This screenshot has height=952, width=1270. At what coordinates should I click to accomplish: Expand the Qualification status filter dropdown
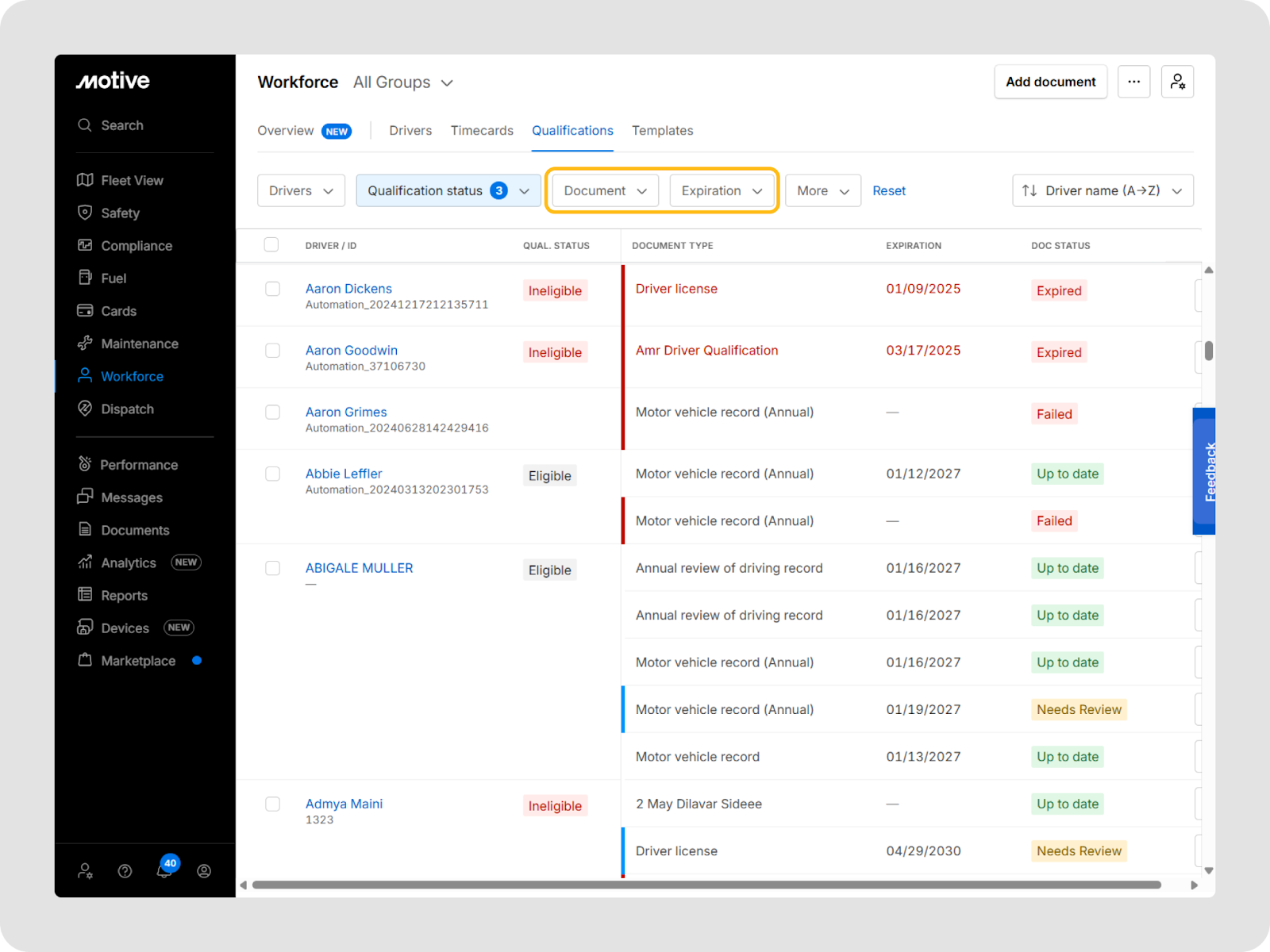[x=448, y=190]
